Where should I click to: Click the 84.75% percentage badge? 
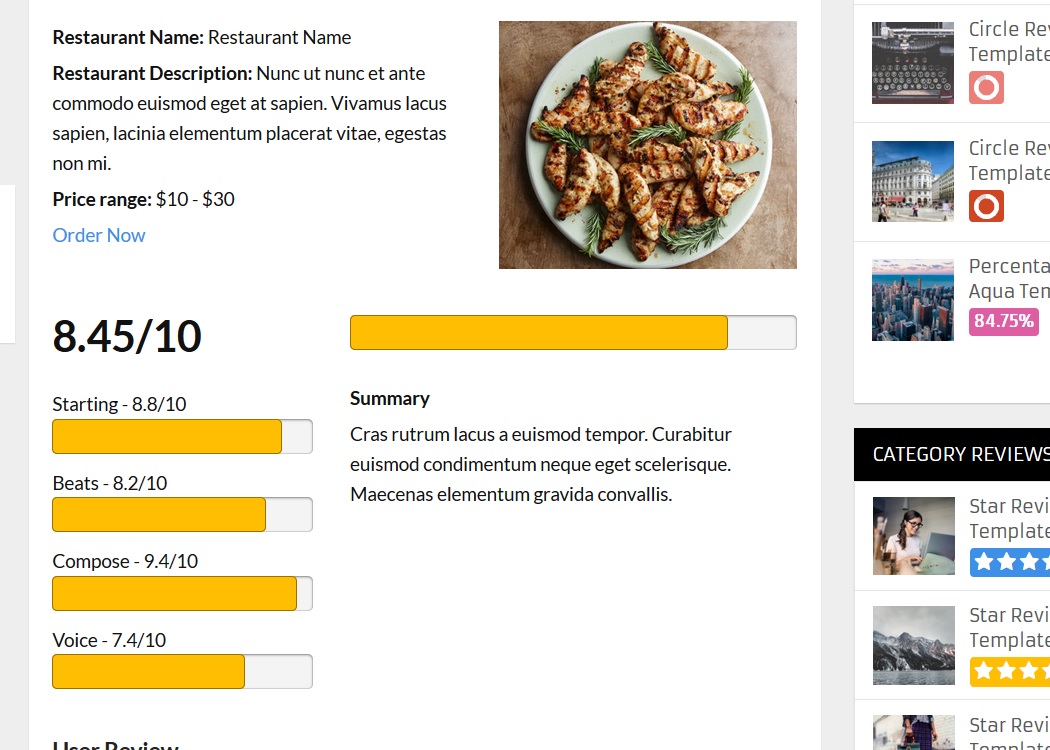(x=1003, y=321)
